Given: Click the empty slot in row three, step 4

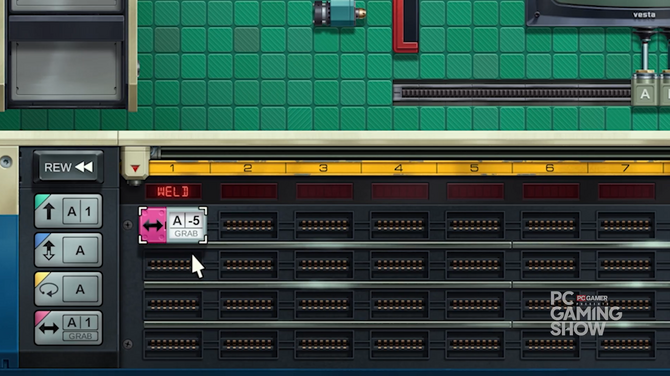Looking at the screenshot, I should [x=399, y=305].
